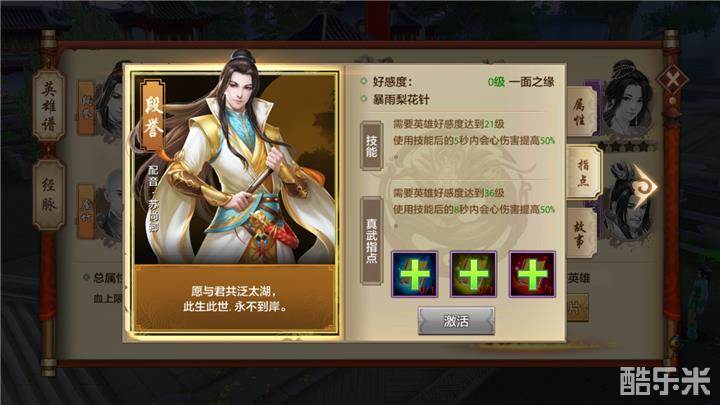This screenshot has height=405, width=720.
Task: Switch to 经脉 meridians tab
Action: [49, 194]
